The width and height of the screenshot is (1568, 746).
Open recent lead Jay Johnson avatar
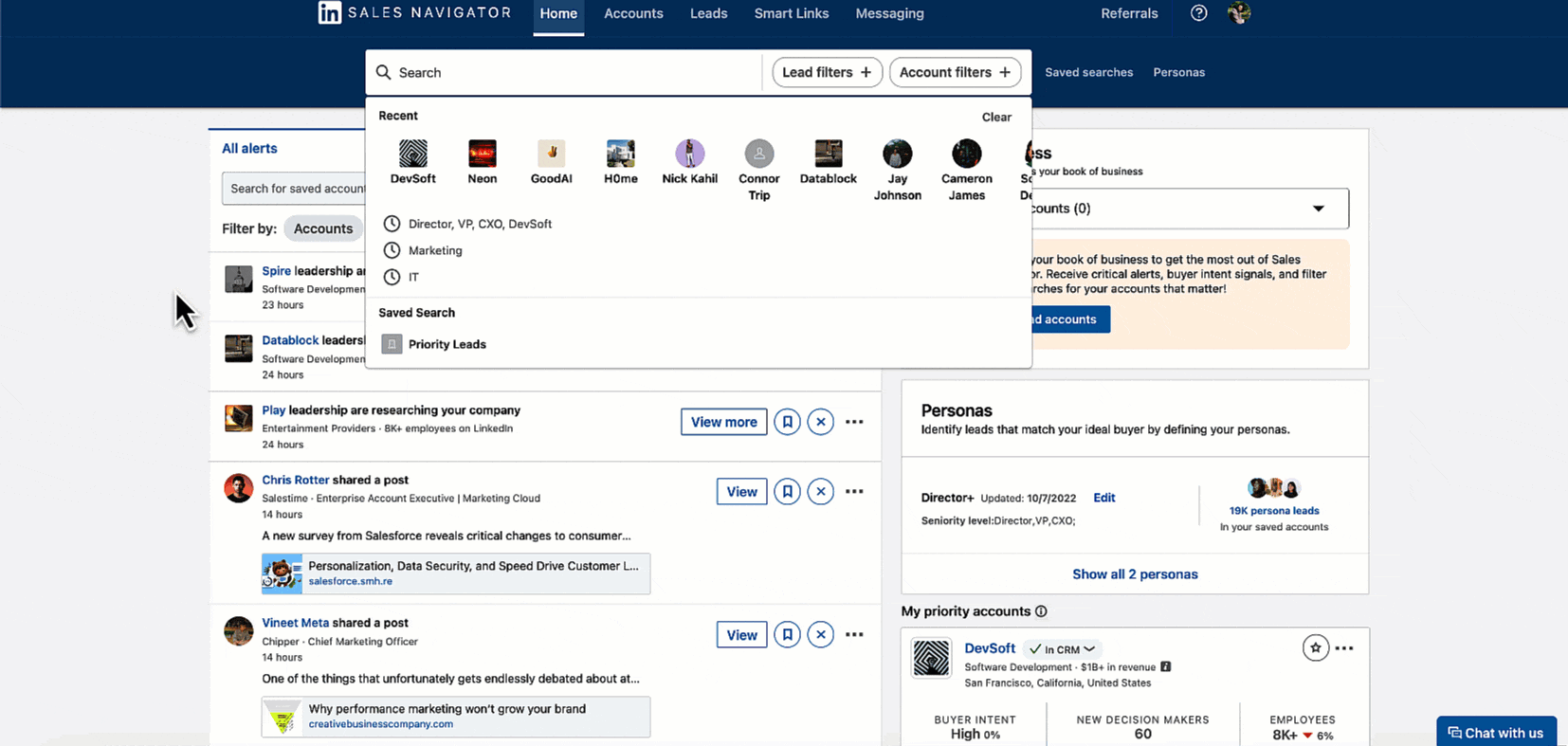[x=897, y=154]
